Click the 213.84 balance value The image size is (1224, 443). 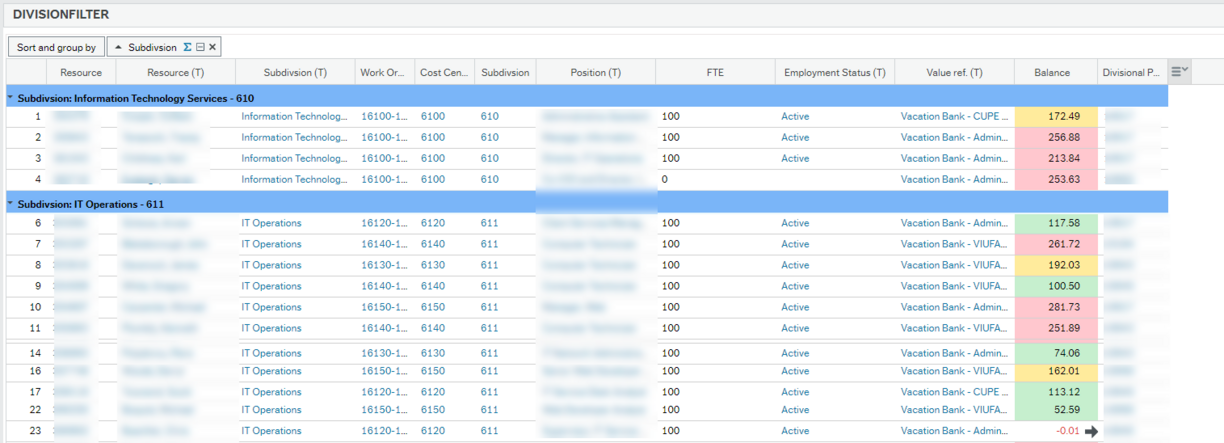tap(1063, 159)
